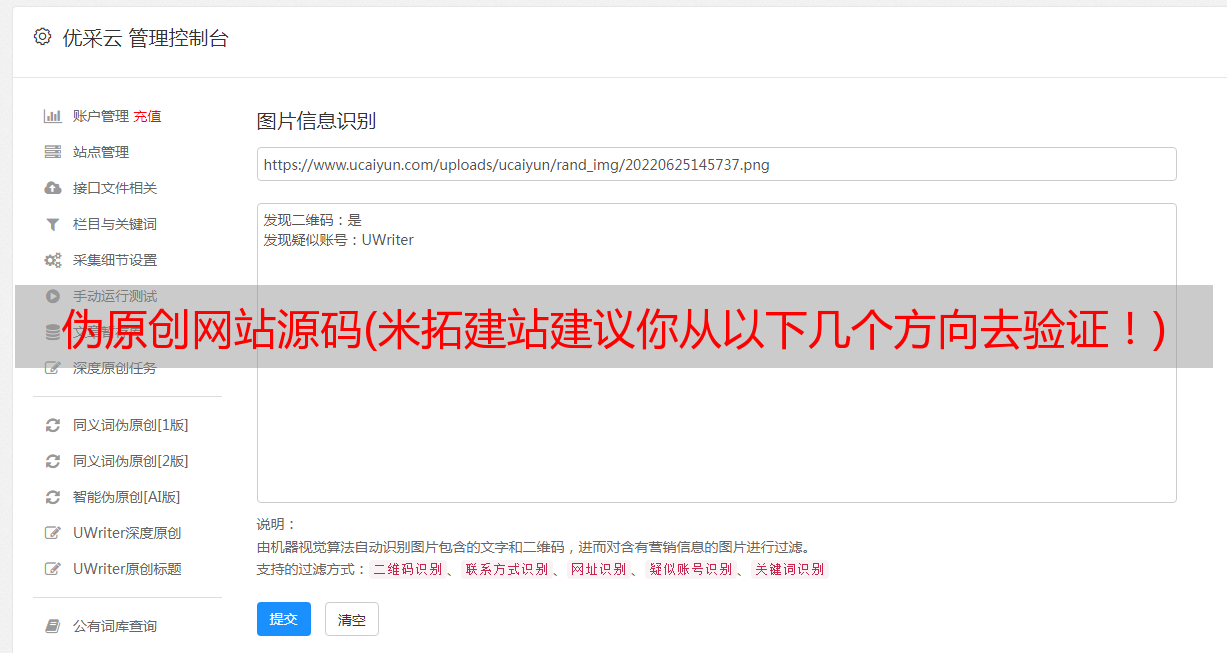This screenshot has height=653, width=1227.
Task: Click the 图片信息识别 page heading
Action: [x=316, y=121]
